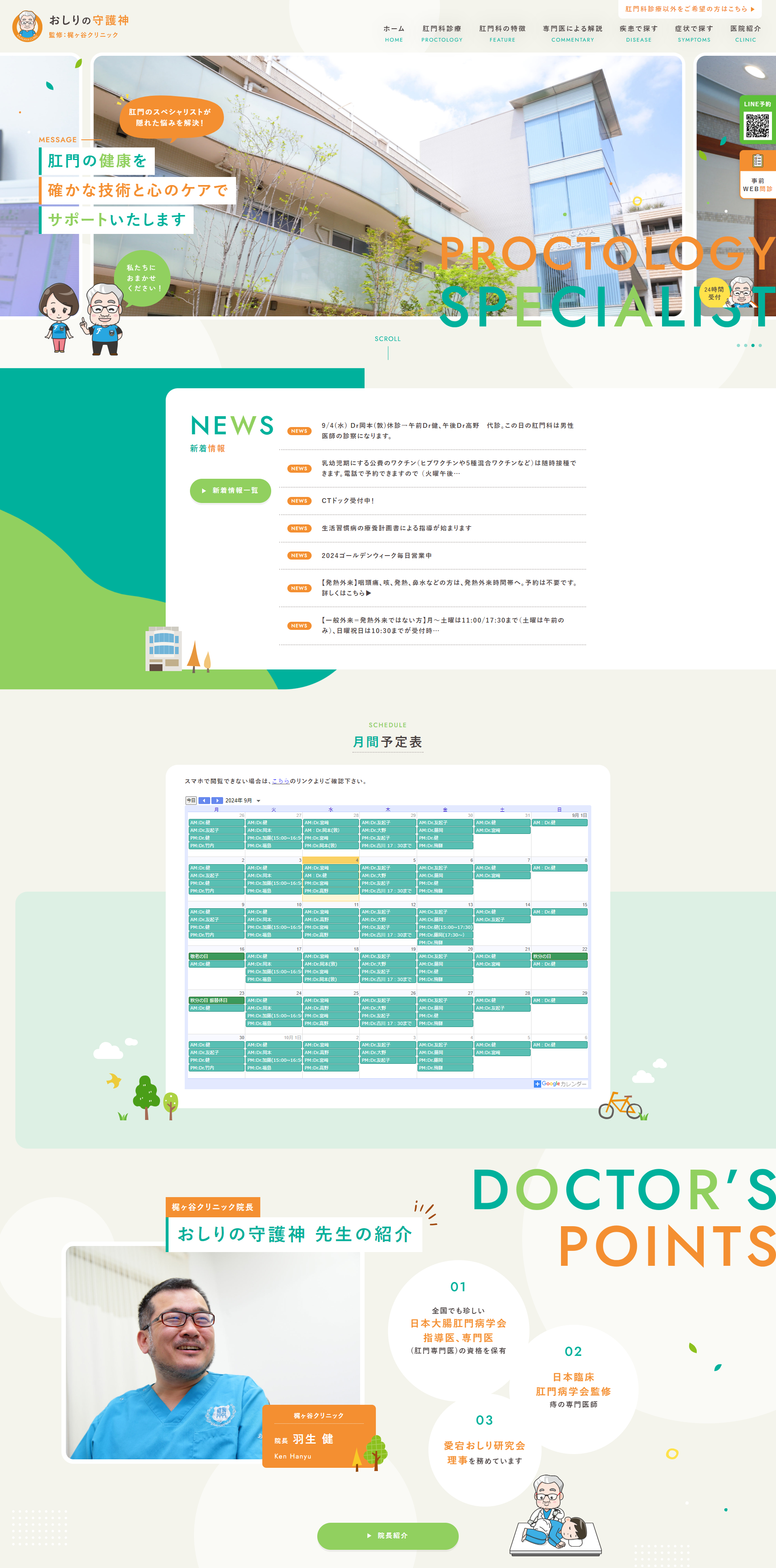Click the 日本大腸肛門病学会 指導医 point 01 circle
This screenshot has height=1568, width=776.
coord(458,1331)
